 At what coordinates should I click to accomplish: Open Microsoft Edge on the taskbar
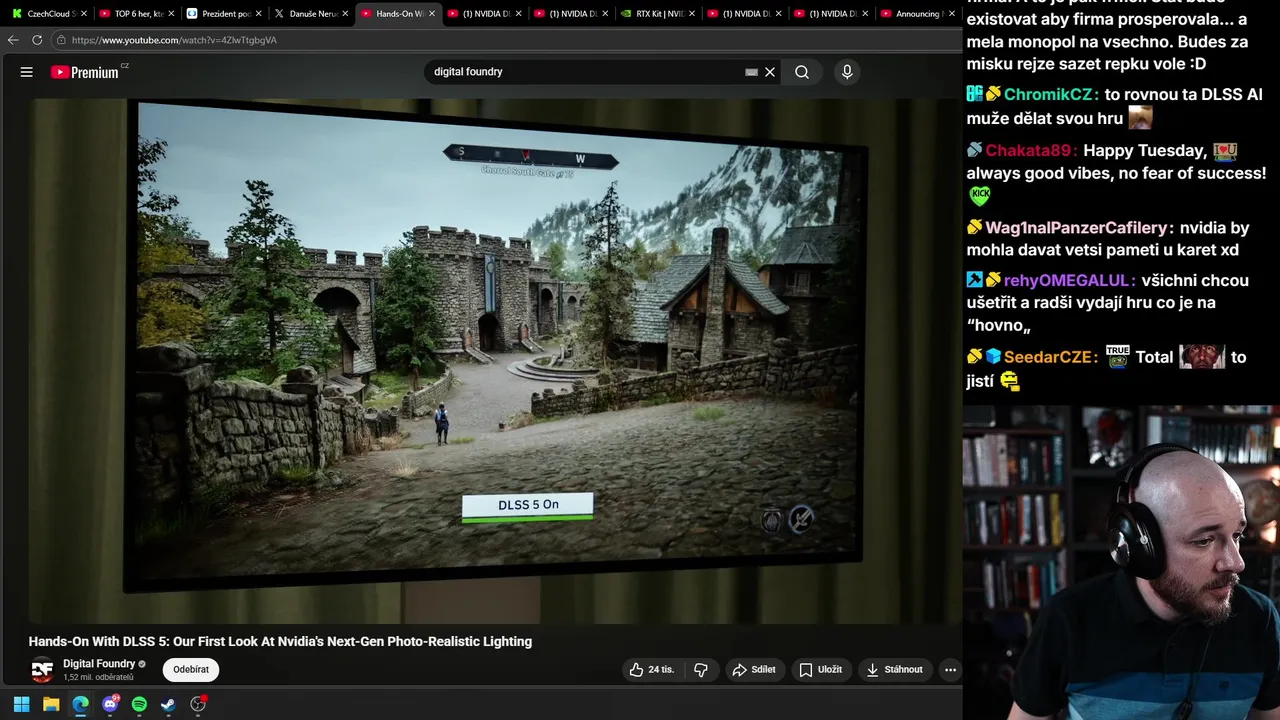point(80,704)
